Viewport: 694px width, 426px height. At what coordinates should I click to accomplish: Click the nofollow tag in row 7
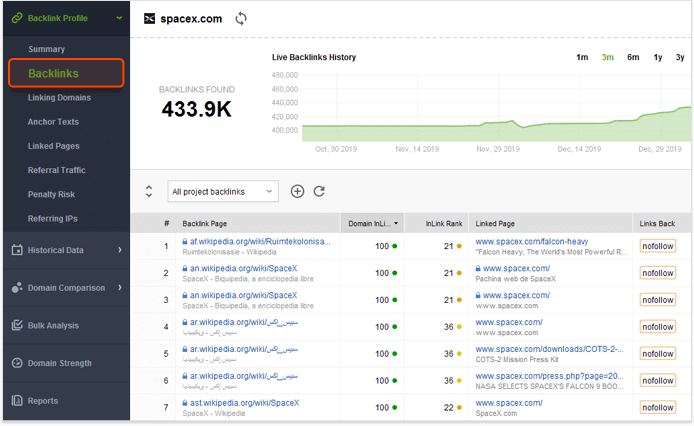click(x=658, y=407)
